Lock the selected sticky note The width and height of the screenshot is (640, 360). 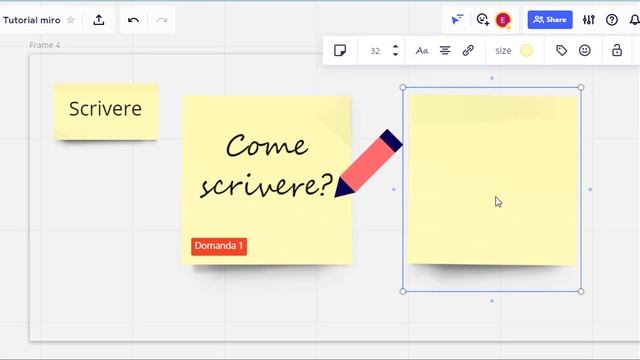tap(617, 51)
